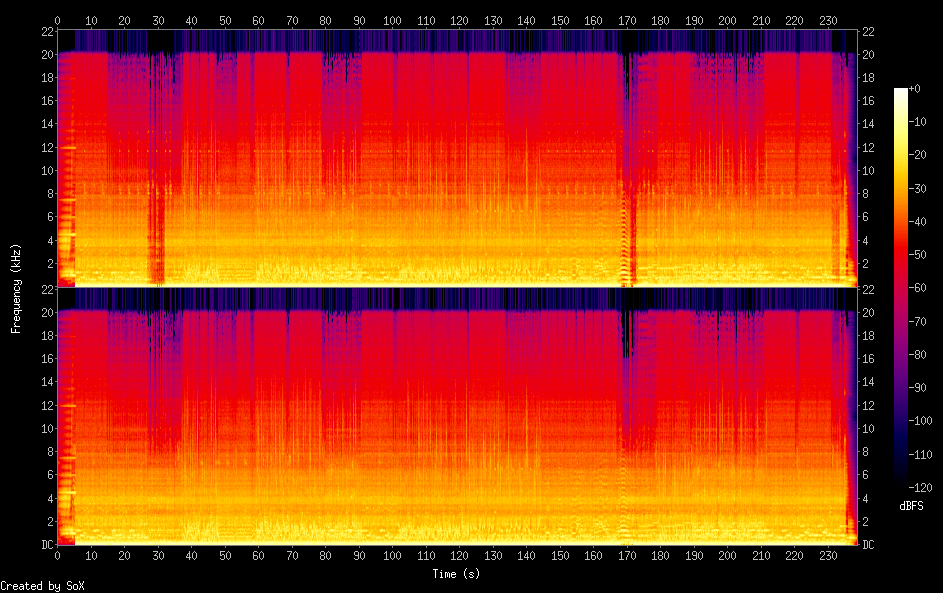
Task: Click the 20 kHz label right of upper channel
Action: [x=868, y=54]
